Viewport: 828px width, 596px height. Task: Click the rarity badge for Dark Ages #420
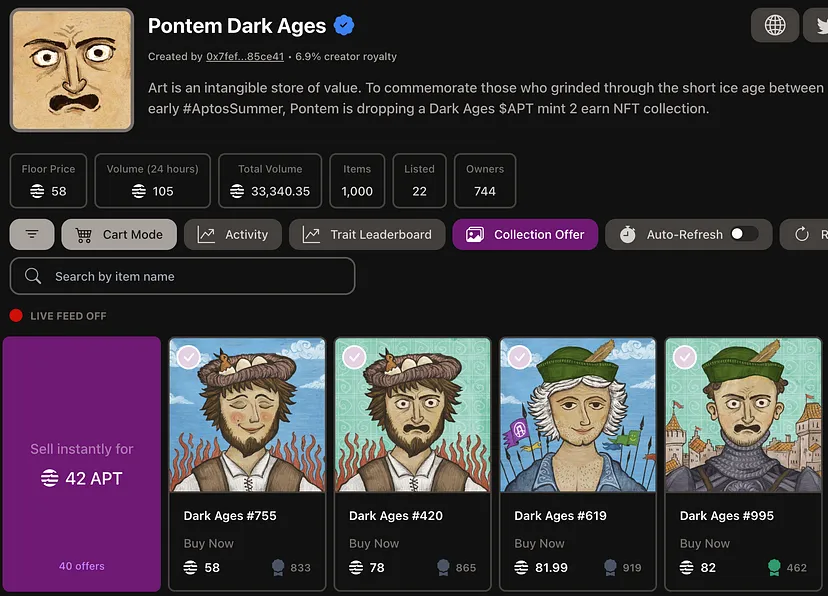click(x=443, y=567)
